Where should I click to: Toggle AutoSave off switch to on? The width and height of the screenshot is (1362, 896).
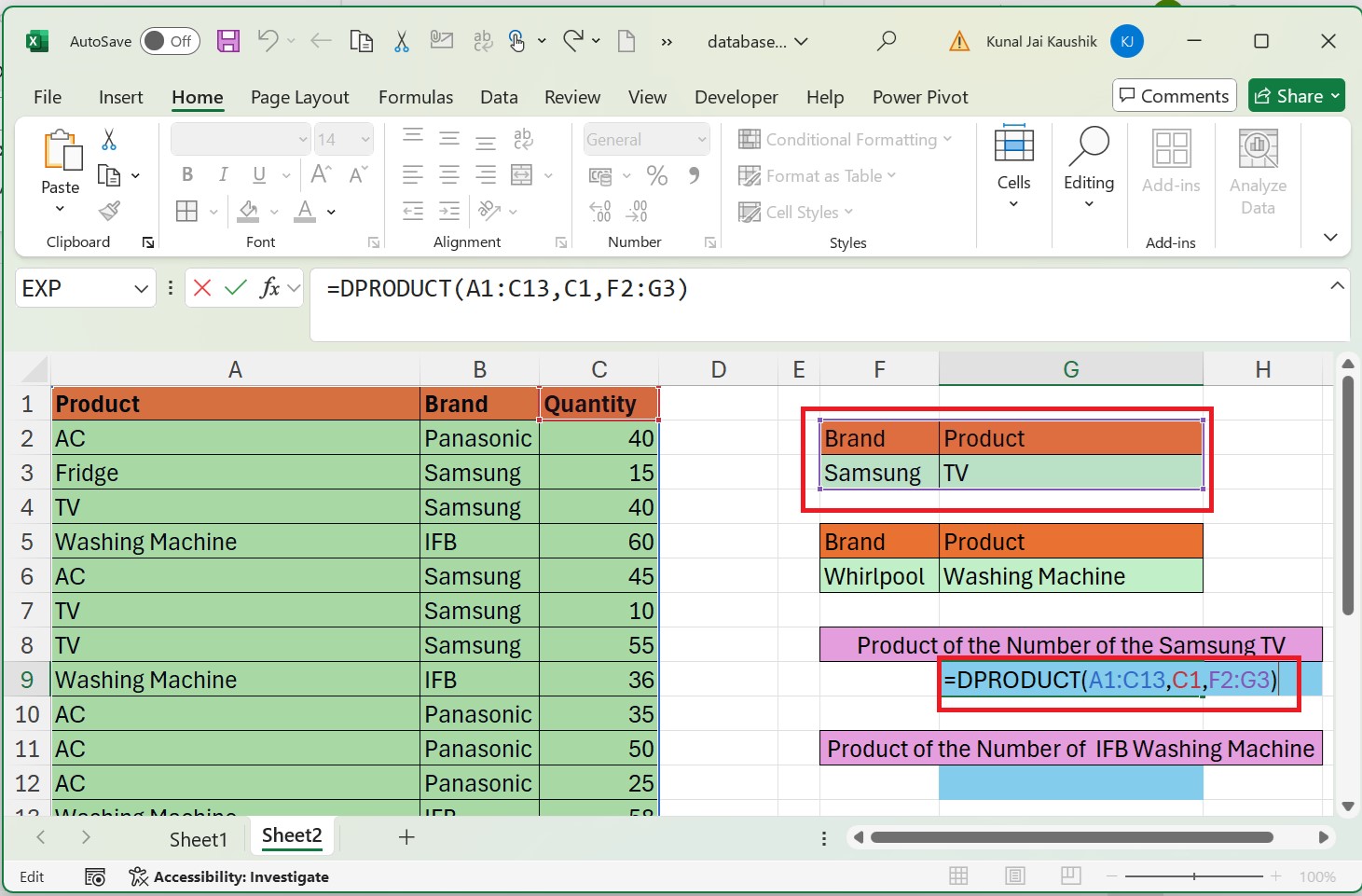[x=170, y=41]
